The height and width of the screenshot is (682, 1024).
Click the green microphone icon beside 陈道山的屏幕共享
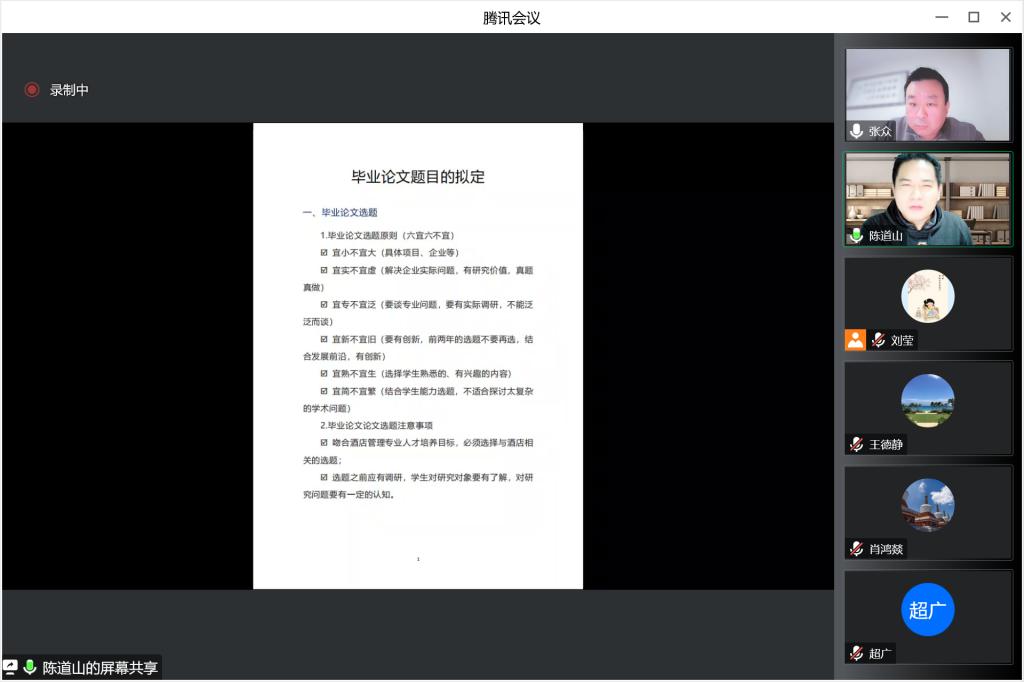point(30,667)
